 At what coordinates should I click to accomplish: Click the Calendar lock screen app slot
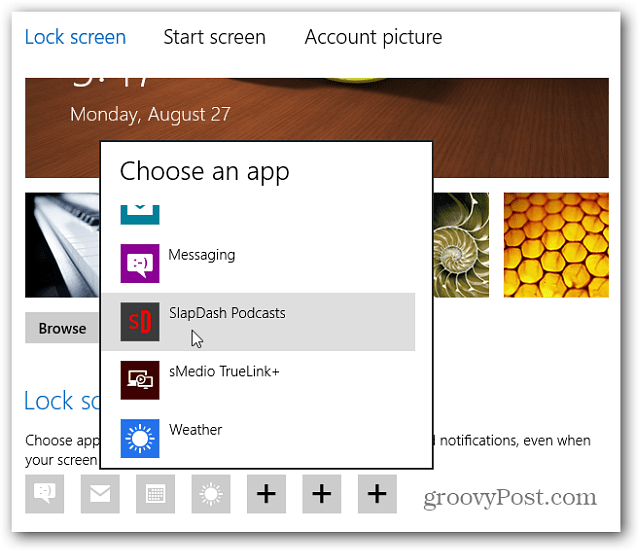pyautogui.click(x=156, y=494)
